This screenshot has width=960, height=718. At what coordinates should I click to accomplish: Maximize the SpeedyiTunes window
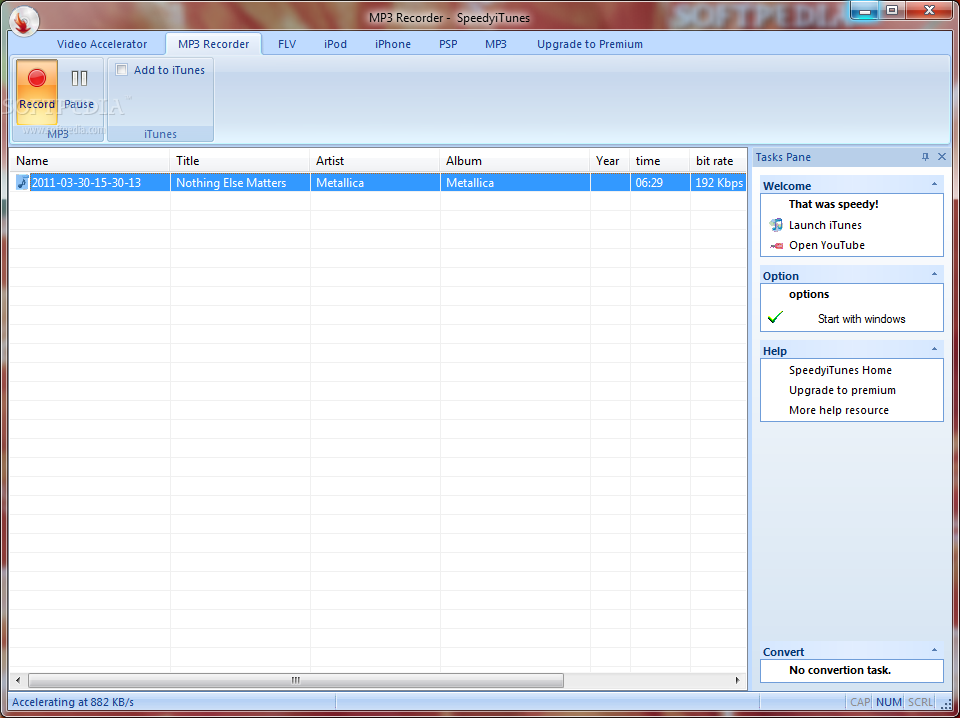[892, 10]
